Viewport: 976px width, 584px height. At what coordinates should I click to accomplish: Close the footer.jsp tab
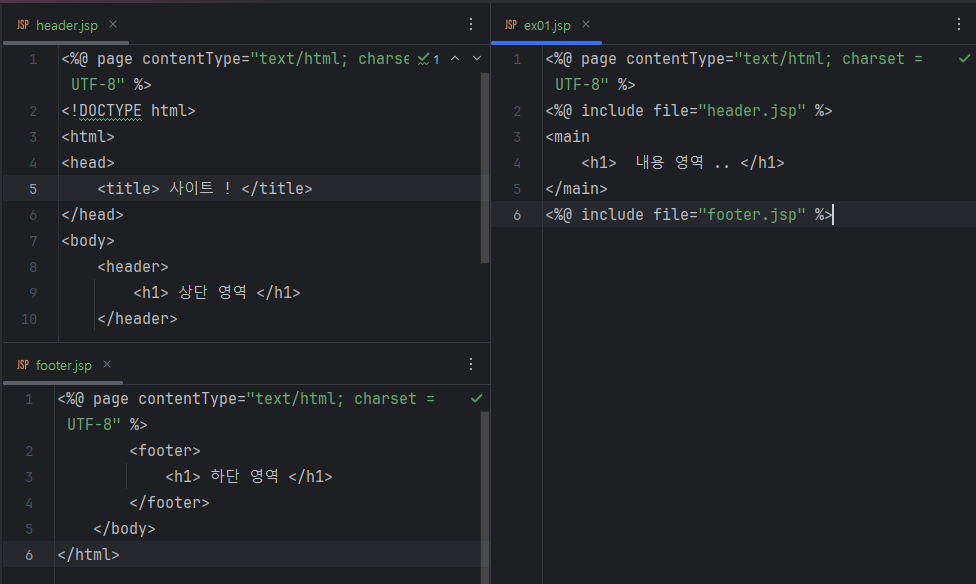(107, 364)
